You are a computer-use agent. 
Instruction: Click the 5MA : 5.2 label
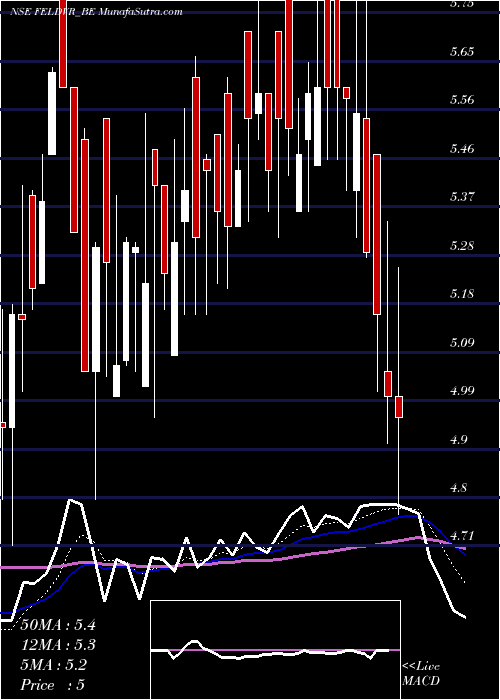tap(54, 664)
